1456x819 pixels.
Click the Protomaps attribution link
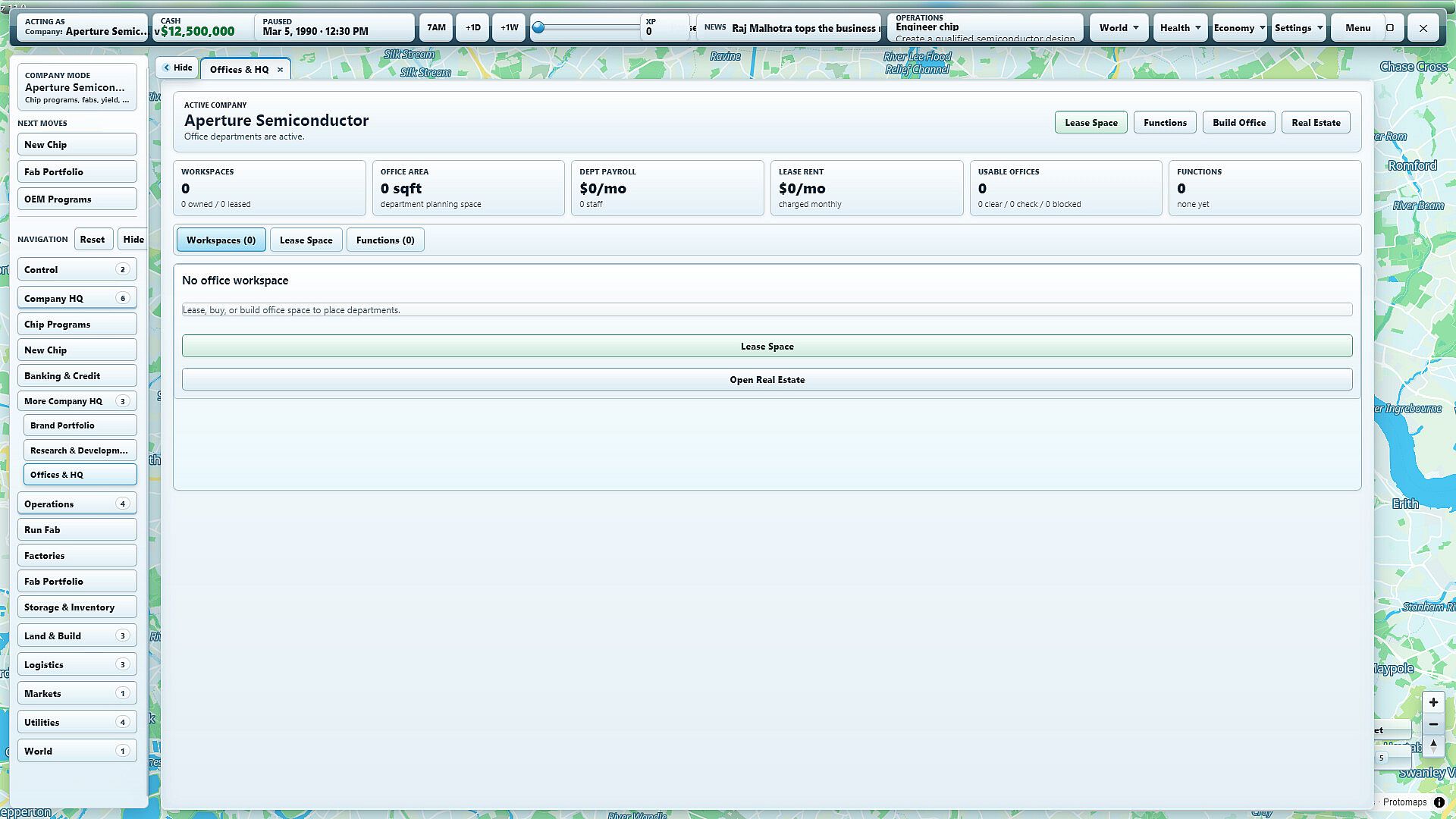point(1404,802)
